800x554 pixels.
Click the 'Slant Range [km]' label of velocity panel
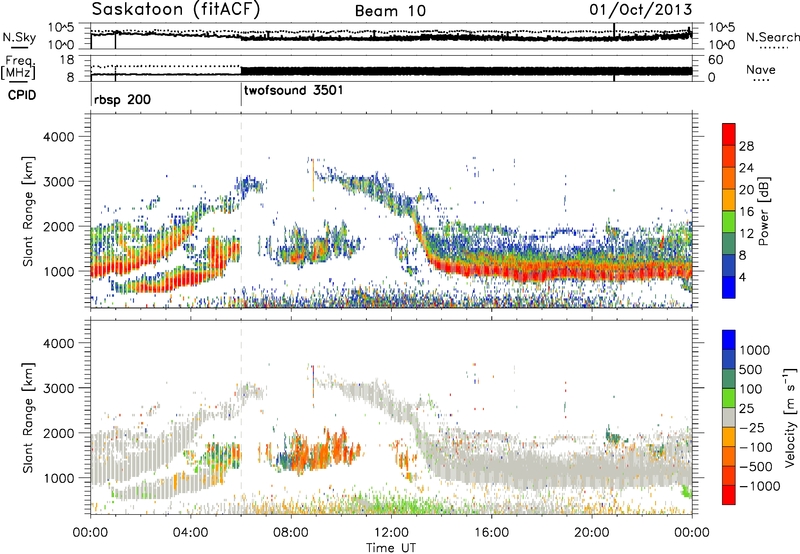28,418
